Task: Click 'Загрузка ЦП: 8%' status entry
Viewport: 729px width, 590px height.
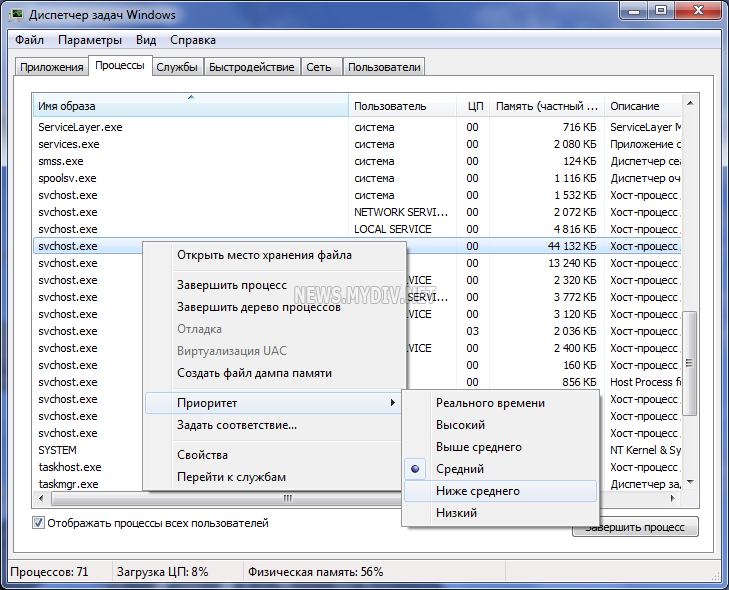Action: click(x=162, y=572)
